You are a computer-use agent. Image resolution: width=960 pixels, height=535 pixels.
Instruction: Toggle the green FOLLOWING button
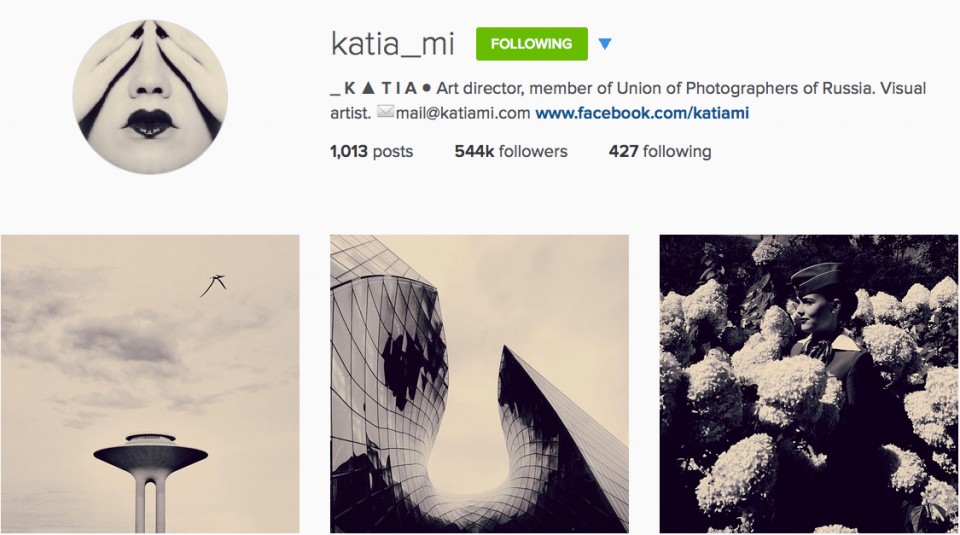click(531, 44)
